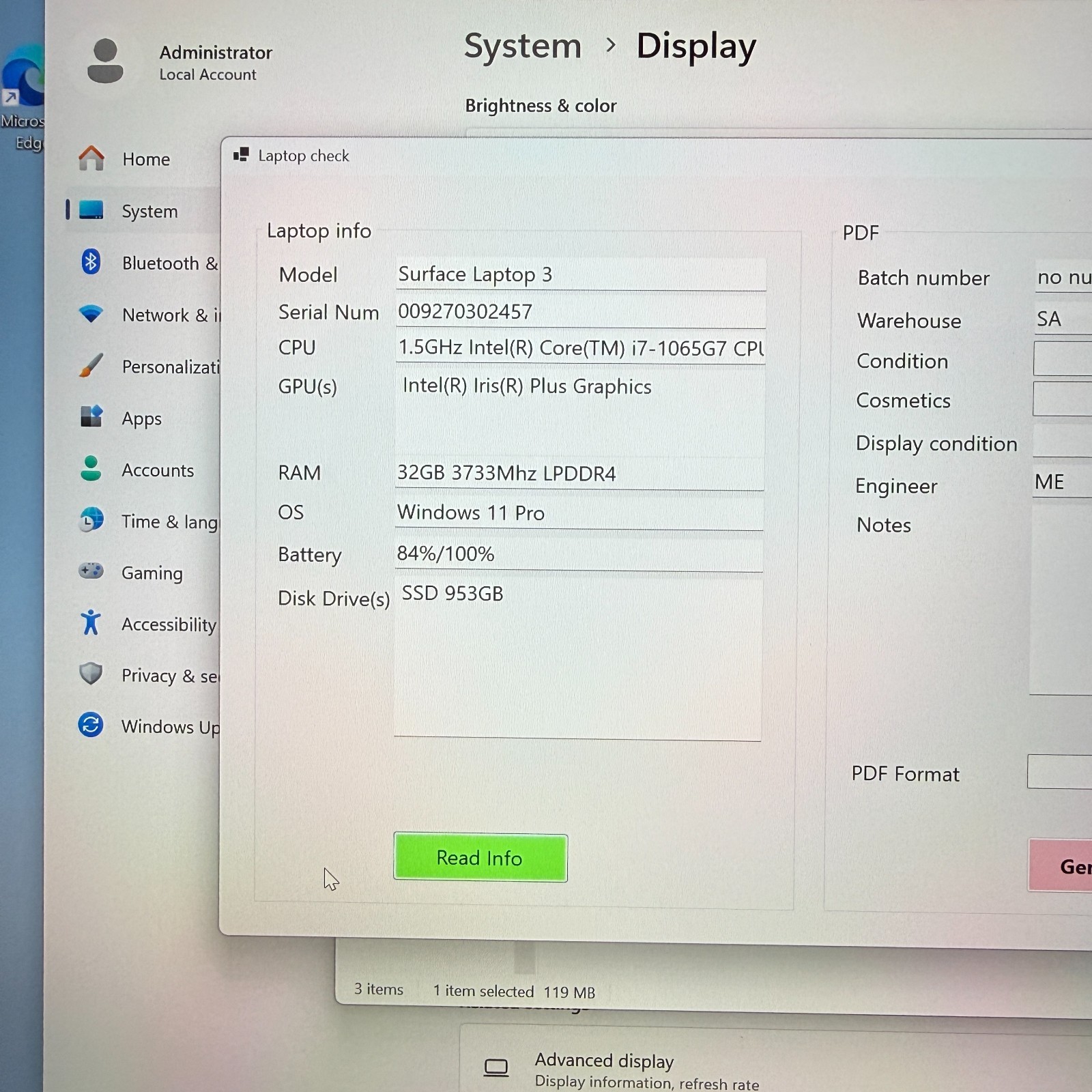Click the '3 items' status text

[x=379, y=989]
